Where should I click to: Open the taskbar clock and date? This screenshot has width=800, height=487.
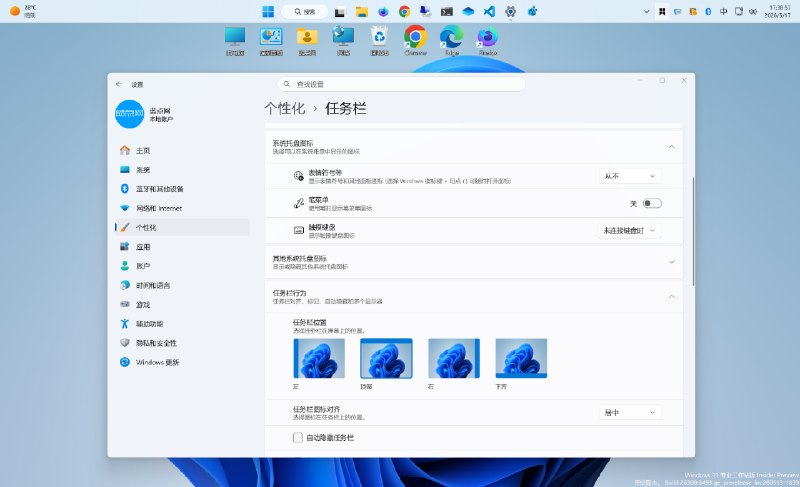pyautogui.click(x=778, y=11)
